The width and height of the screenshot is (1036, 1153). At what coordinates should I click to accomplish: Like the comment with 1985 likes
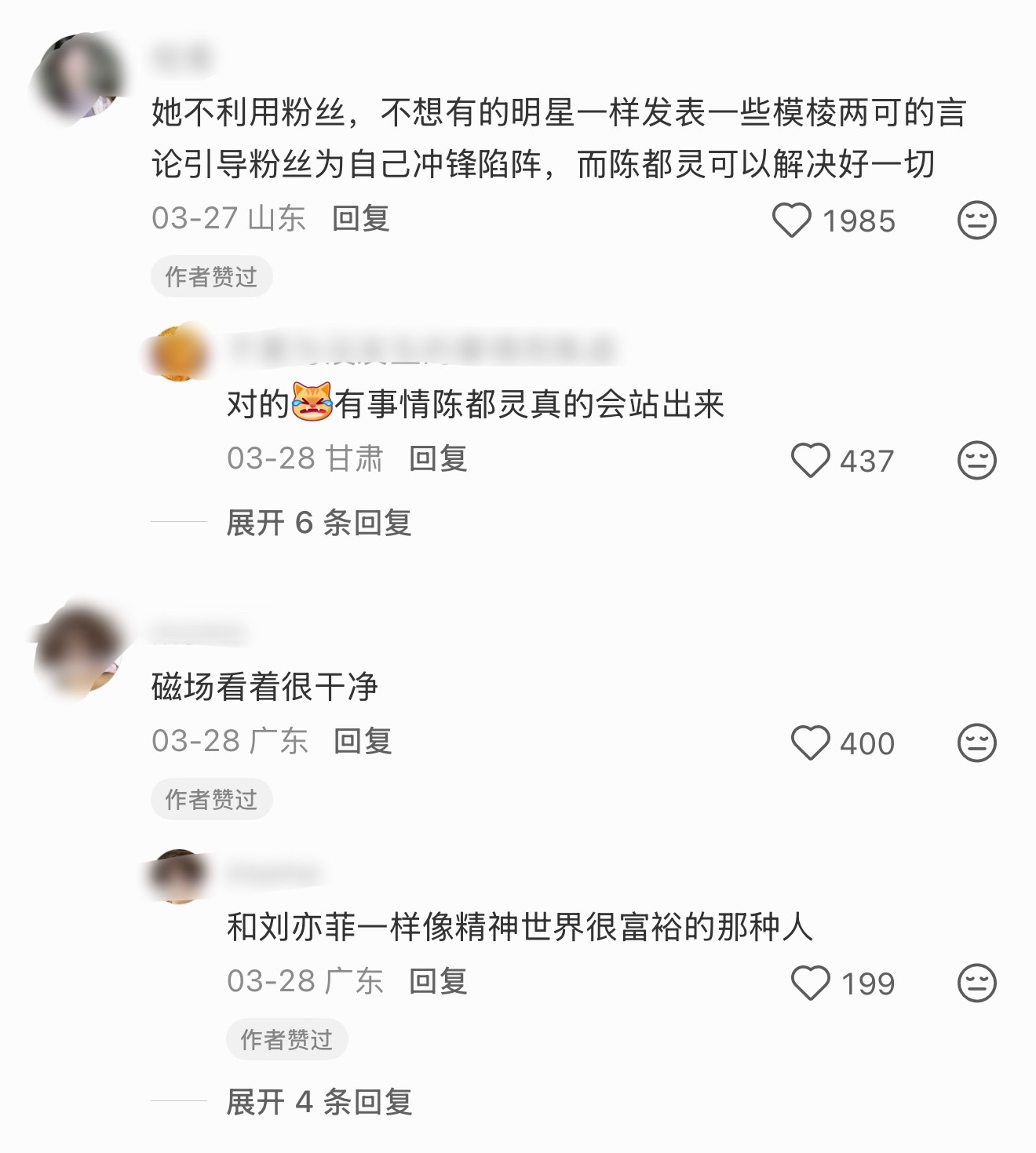[x=791, y=220]
